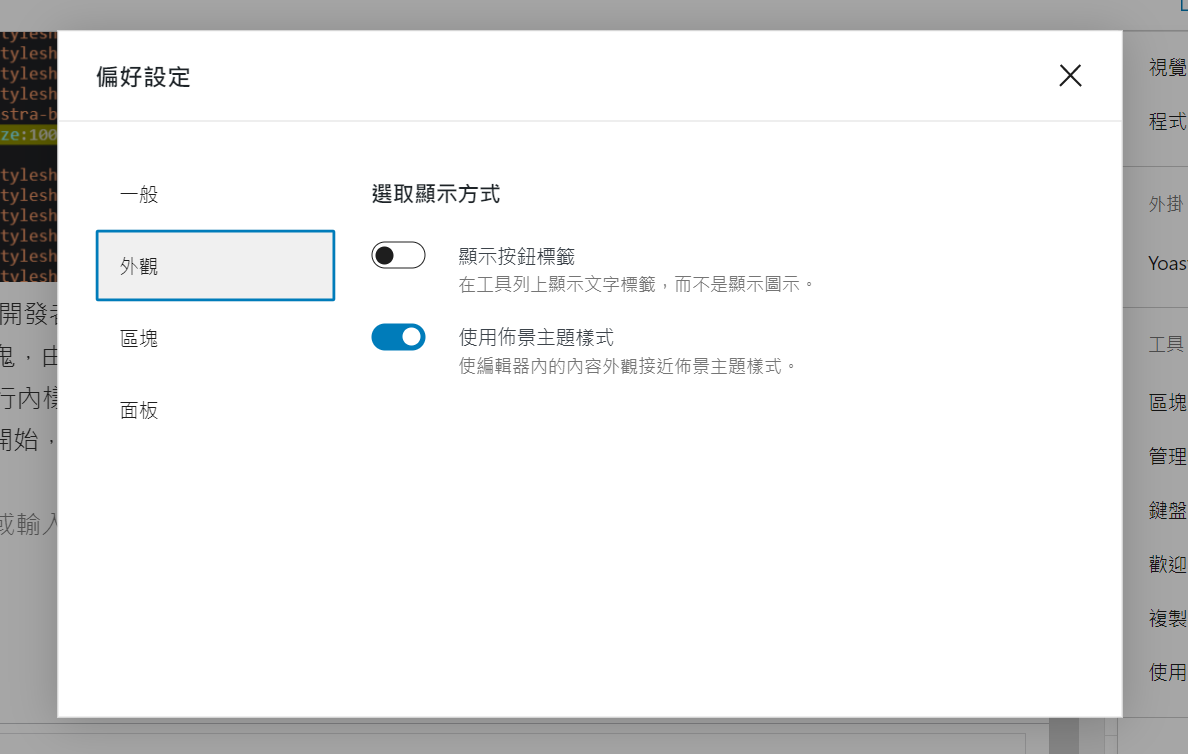Click the 使用 menu item at right
The image size is (1188, 754).
tap(1168, 671)
